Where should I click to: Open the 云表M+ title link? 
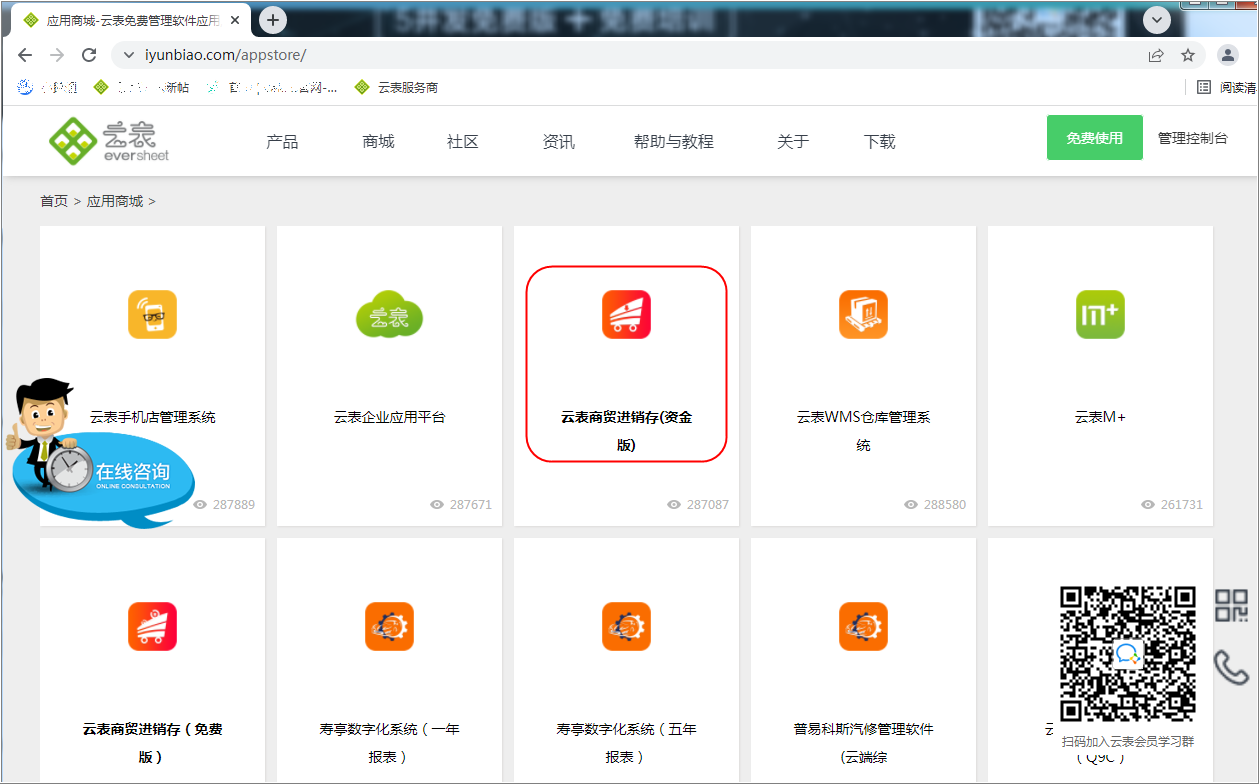tap(1100, 417)
